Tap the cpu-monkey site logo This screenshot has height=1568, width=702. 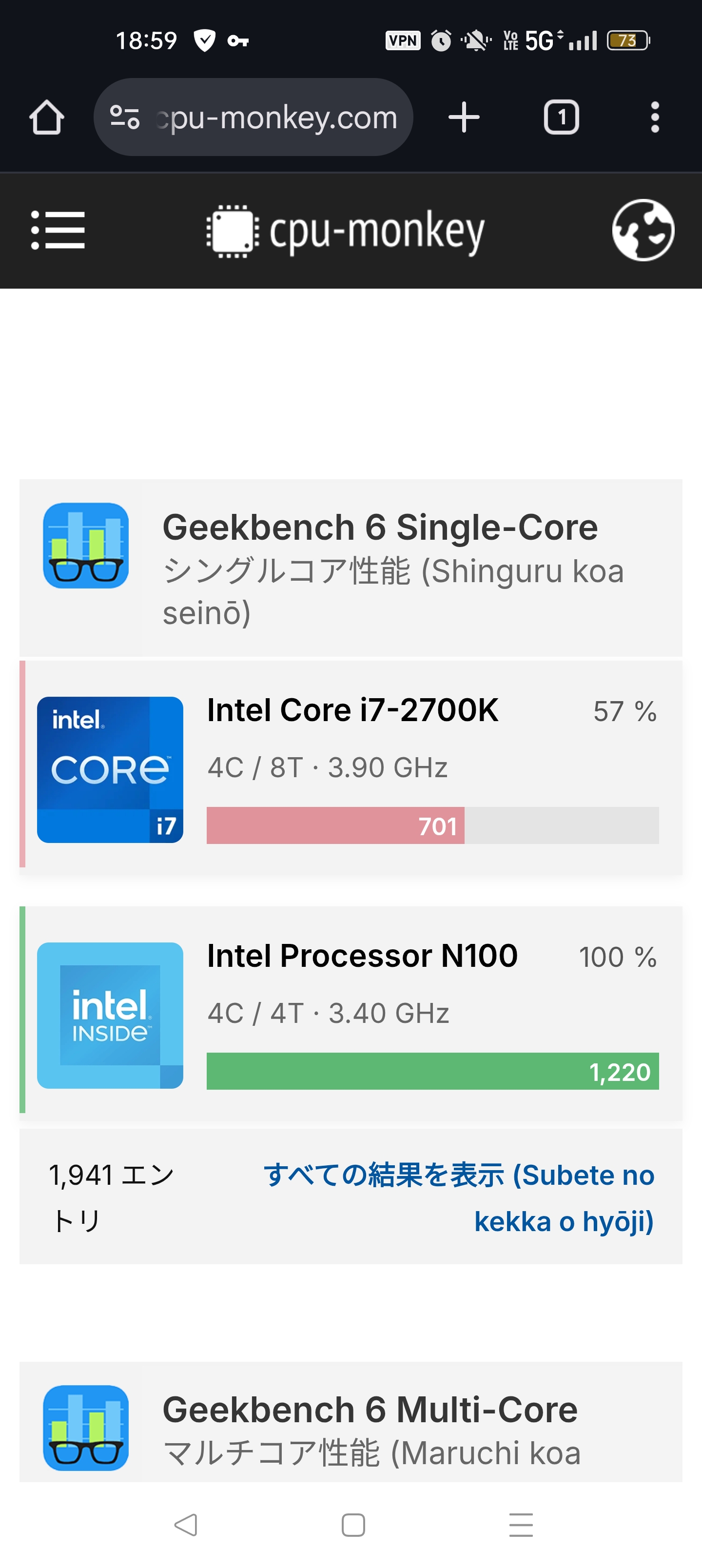346,231
